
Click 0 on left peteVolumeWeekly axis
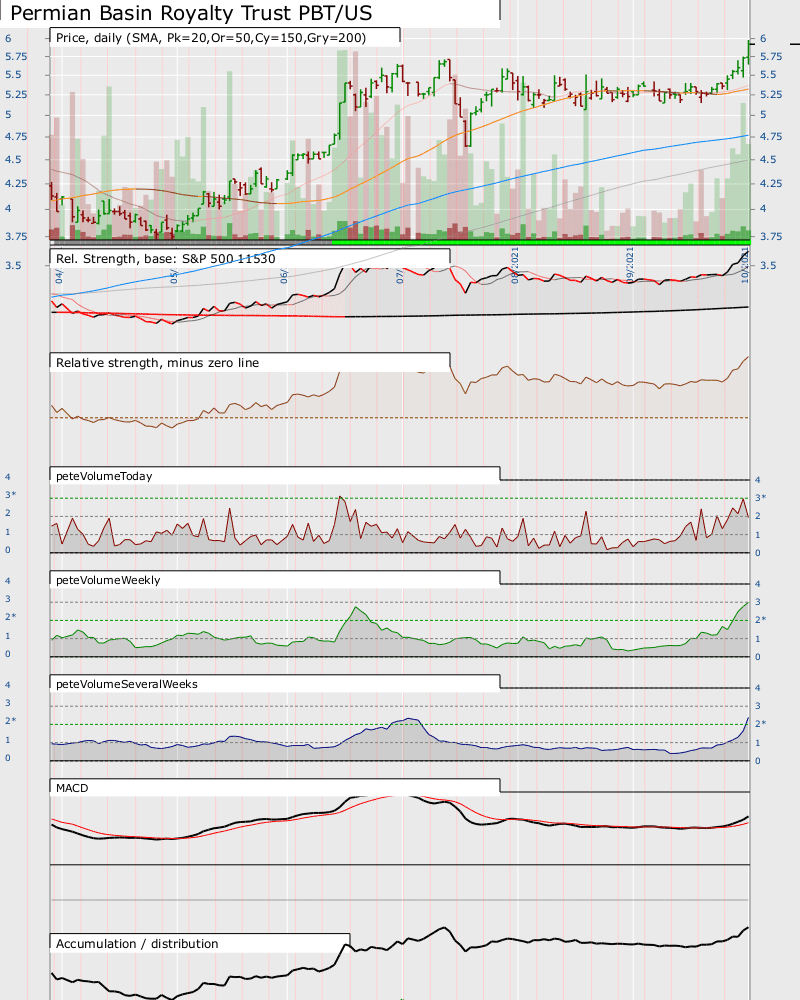[8, 654]
